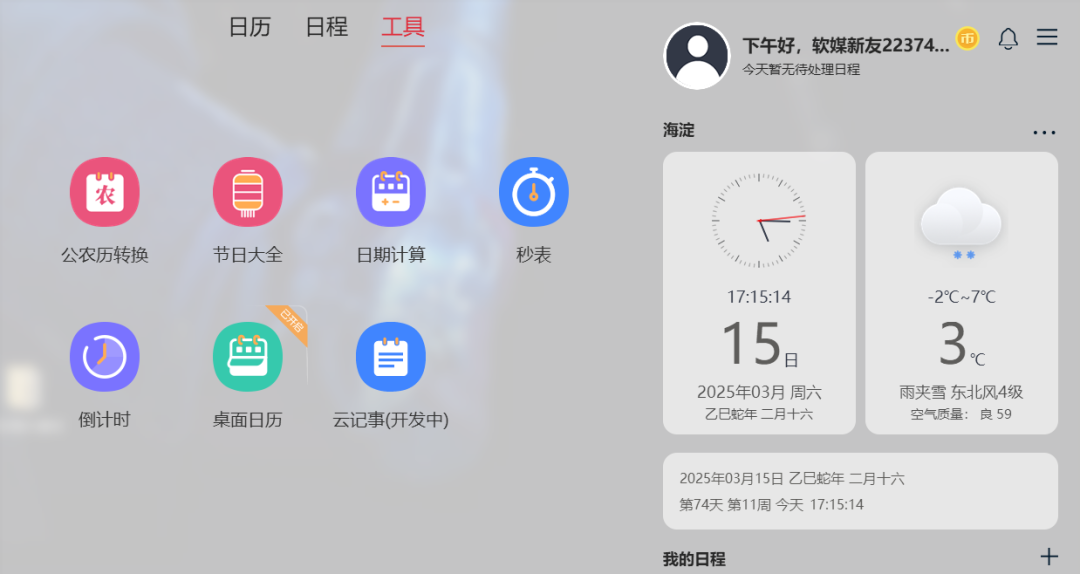Open the 海淀 weather more options dots
This screenshot has height=574, width=1080.
1044,132
